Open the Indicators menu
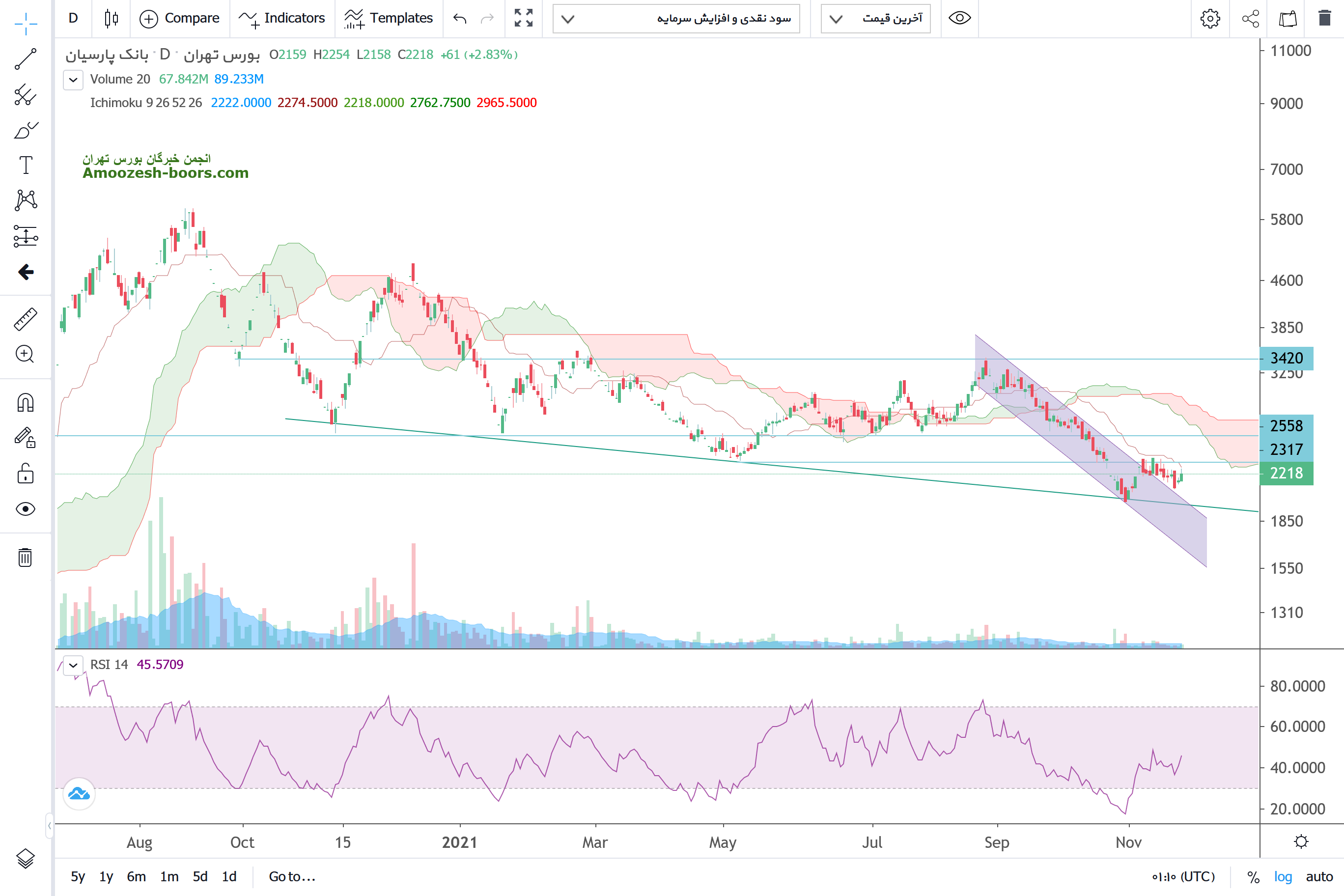The height and width of the screenshot is (896, 1344). coord(281,18)
